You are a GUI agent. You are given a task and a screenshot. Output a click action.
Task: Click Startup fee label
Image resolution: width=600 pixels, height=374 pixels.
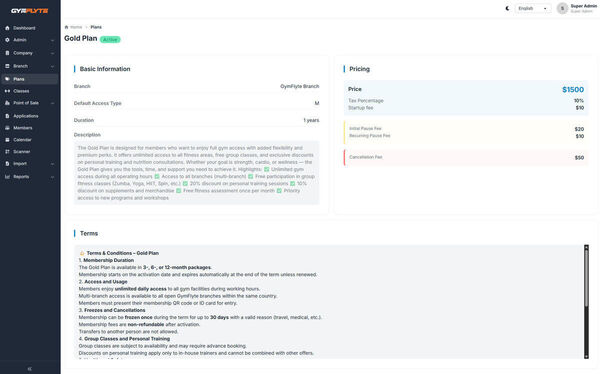tap(360, 108)
